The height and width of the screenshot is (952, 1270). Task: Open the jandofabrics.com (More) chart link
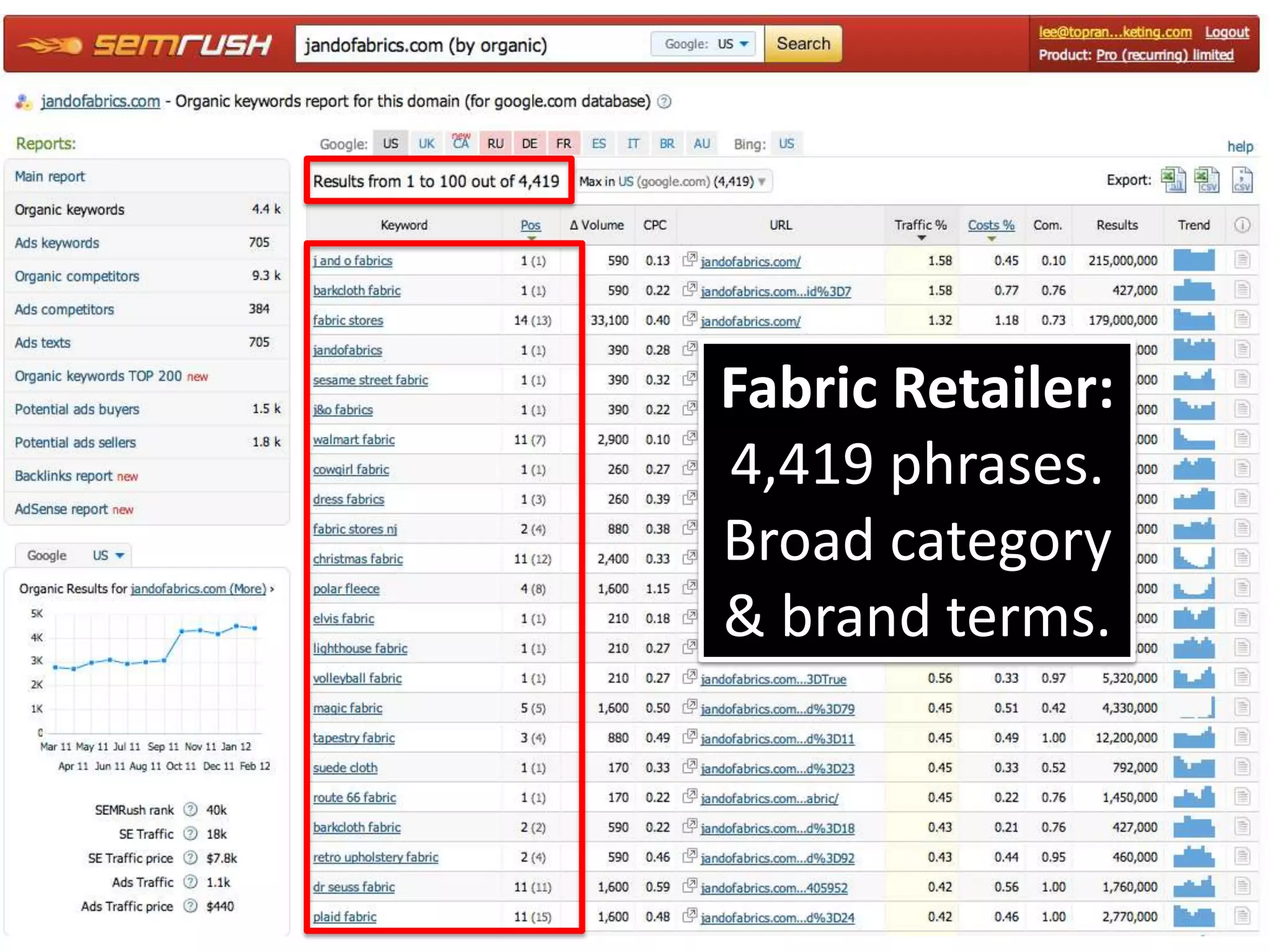click(x=198, y=588)
